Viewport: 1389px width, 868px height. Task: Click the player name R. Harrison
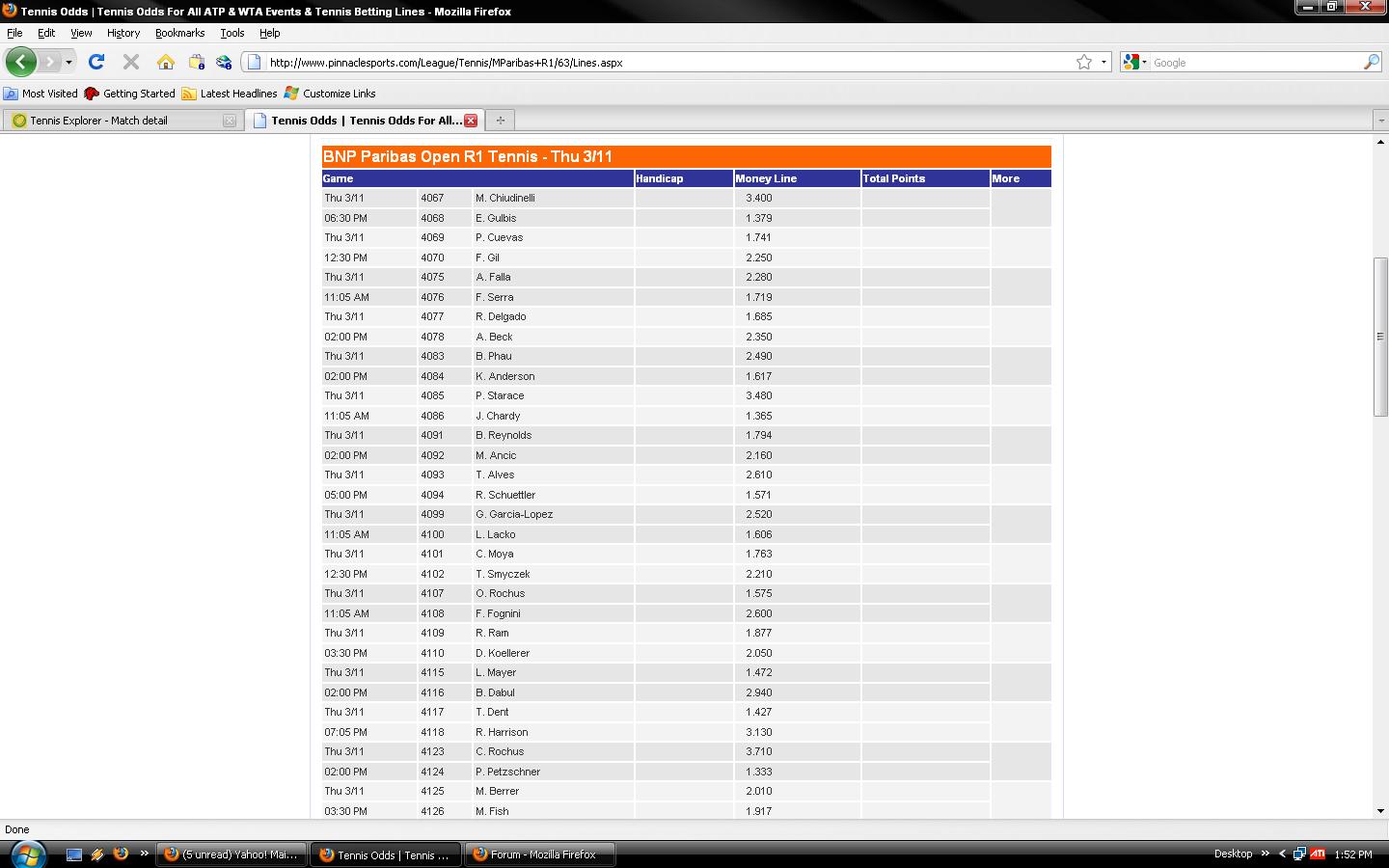[502, 732]
